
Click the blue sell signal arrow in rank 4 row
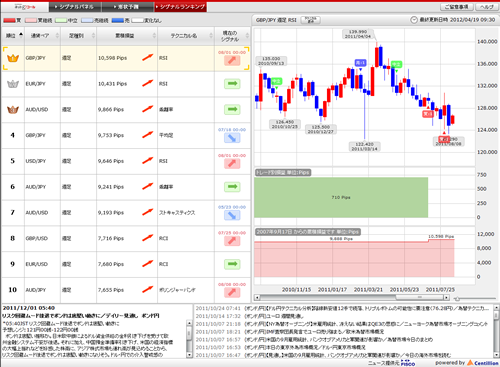coord(232,138)
